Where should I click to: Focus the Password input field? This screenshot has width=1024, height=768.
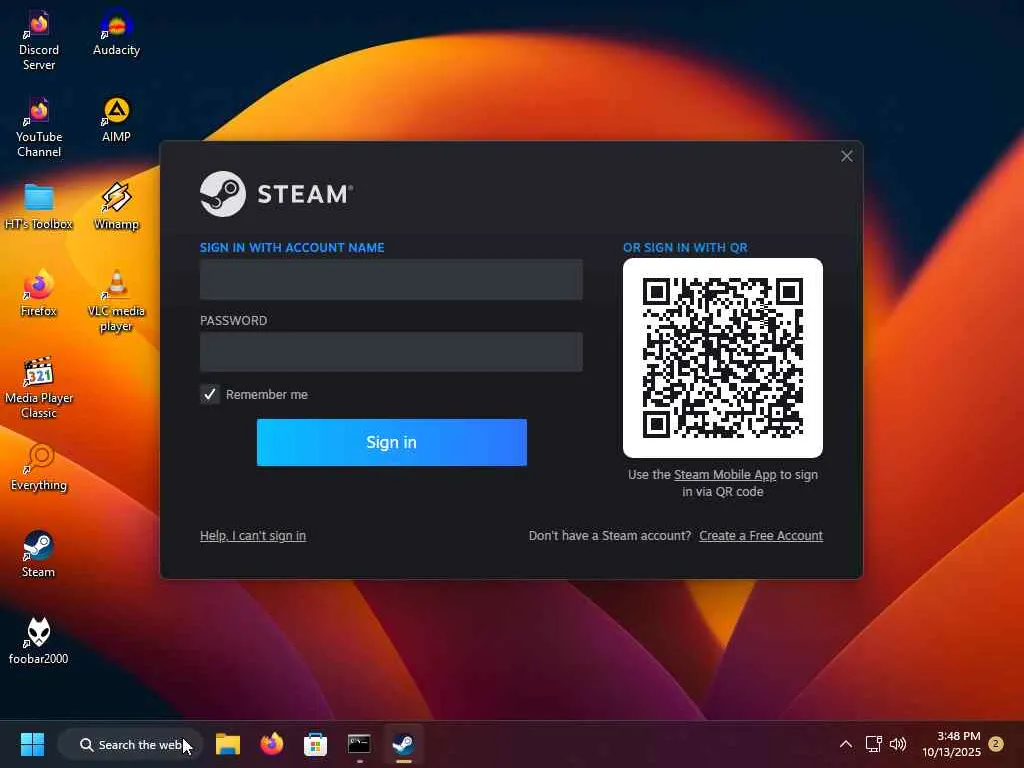(391, 352)
